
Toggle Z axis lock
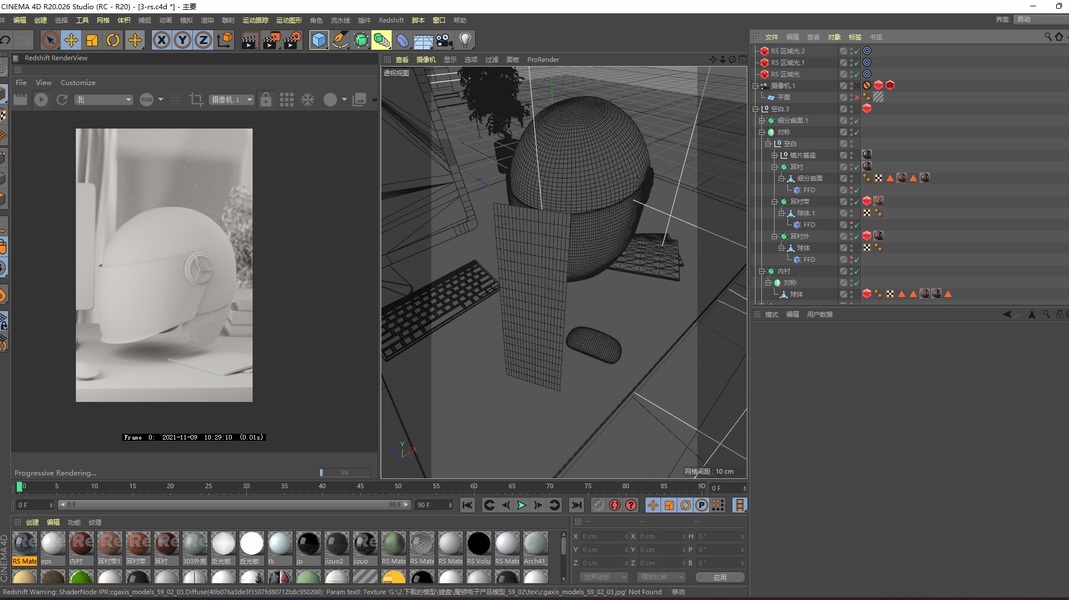tap(203, 40)
